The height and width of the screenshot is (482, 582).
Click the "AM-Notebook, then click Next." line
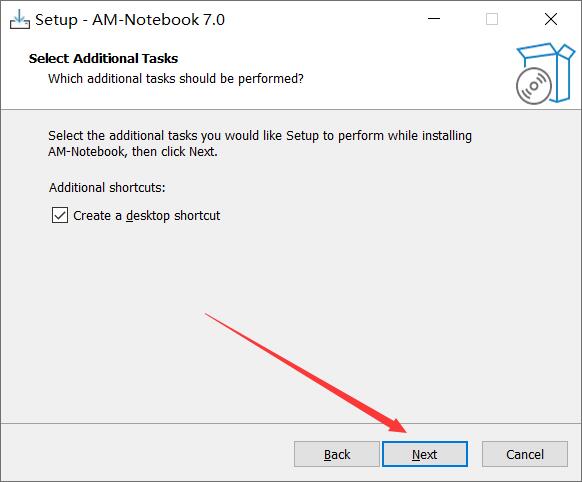coord(133,152)
